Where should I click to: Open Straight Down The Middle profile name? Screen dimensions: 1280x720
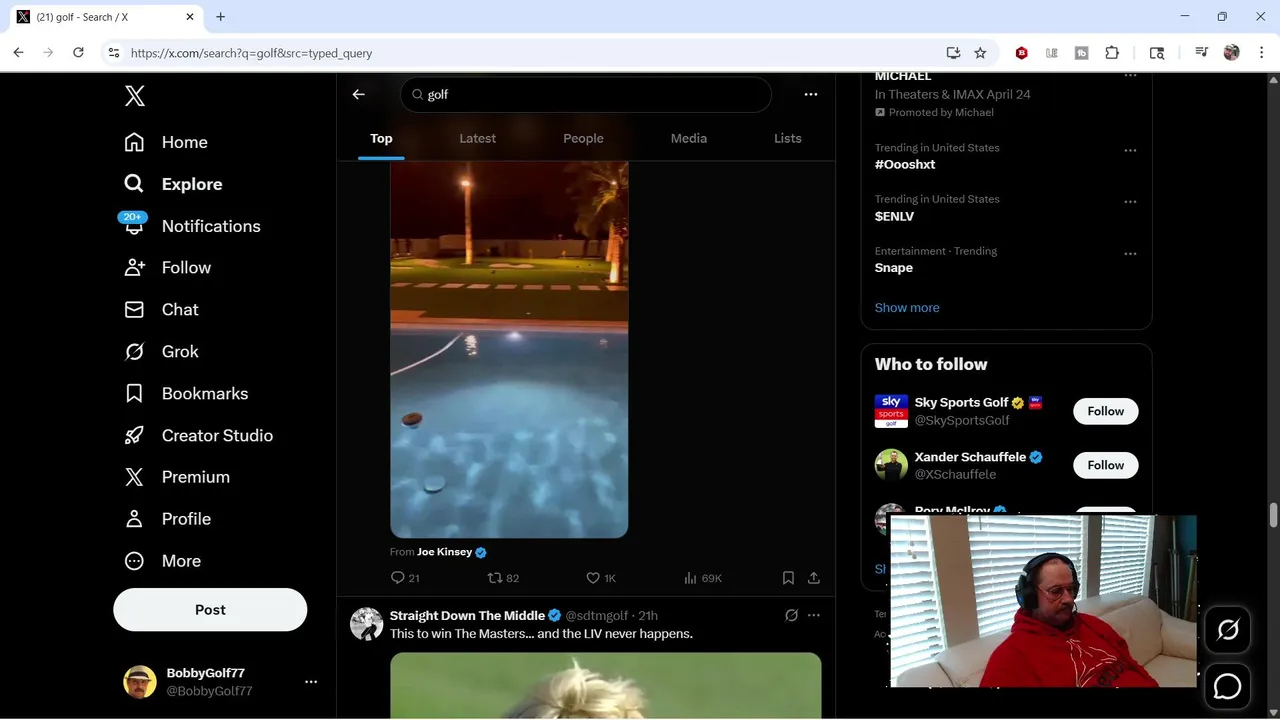[467, 615]
